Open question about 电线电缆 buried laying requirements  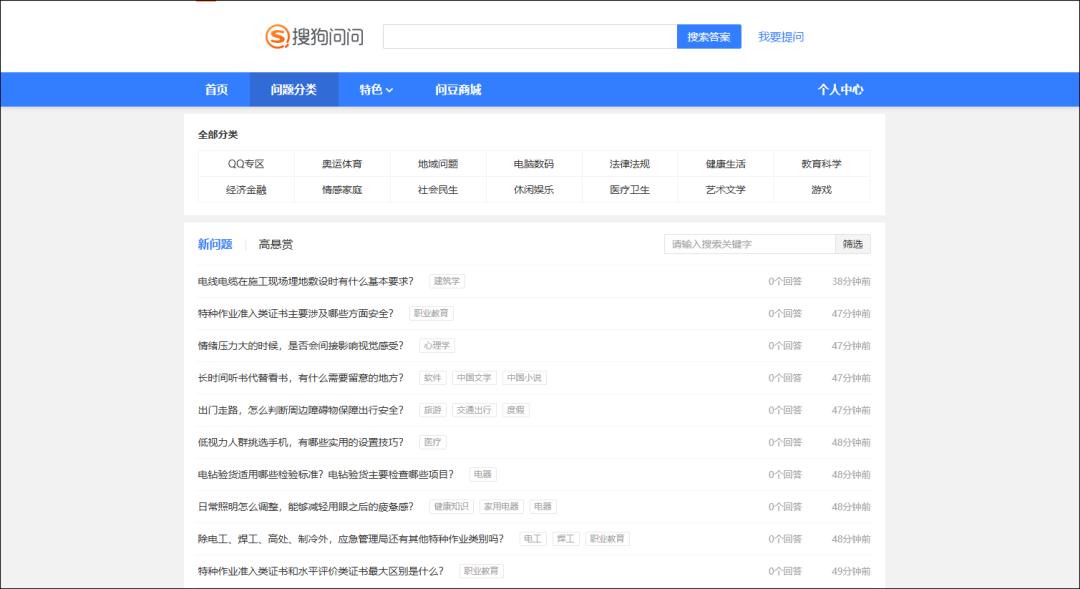(x=306, y=281)
